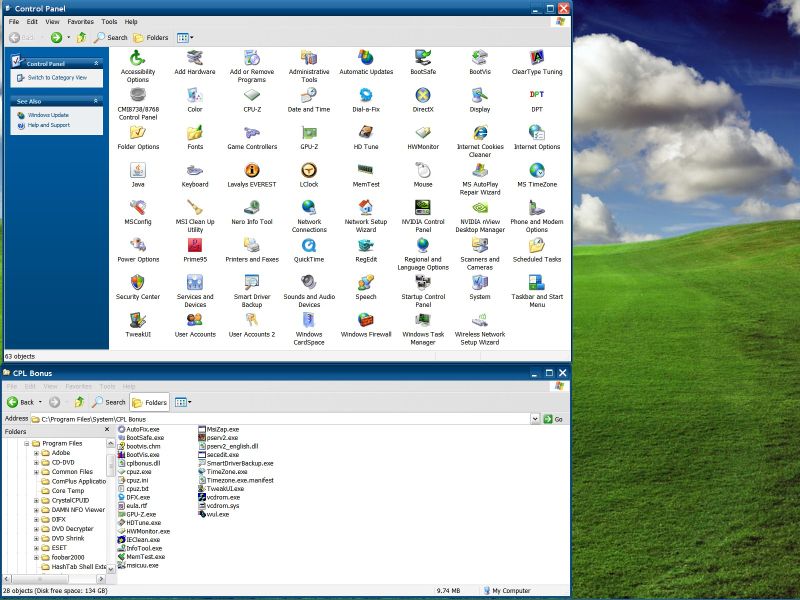Open the NVIDIA Control Panel icon
This screenshot has height=600, width=800.
point(423,208)
